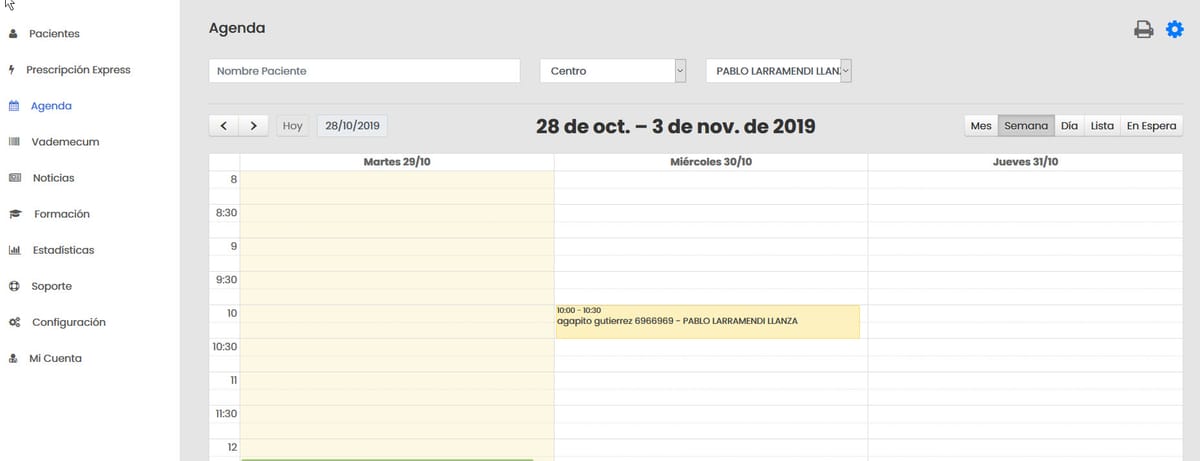Open Mi Cuenta from sidebar
1200x461 pixels.
(56, 358)
